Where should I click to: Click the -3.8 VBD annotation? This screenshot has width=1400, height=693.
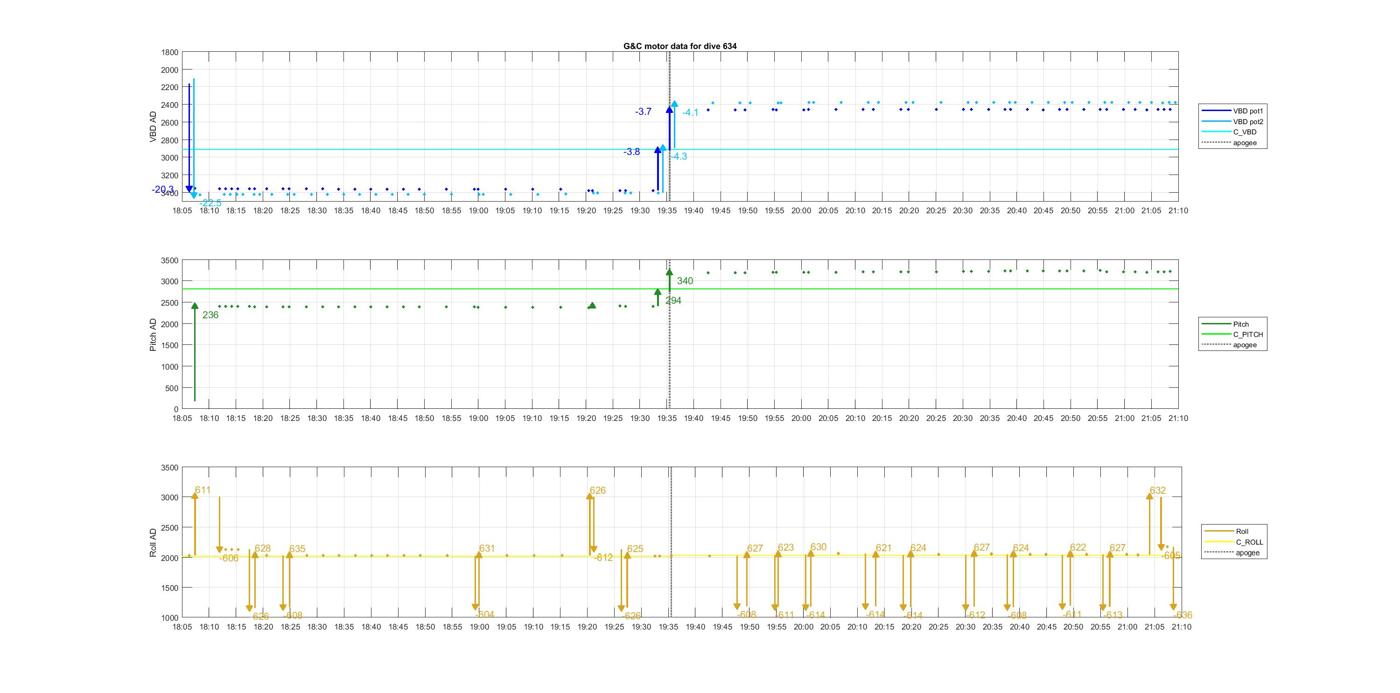coord(632,152)
